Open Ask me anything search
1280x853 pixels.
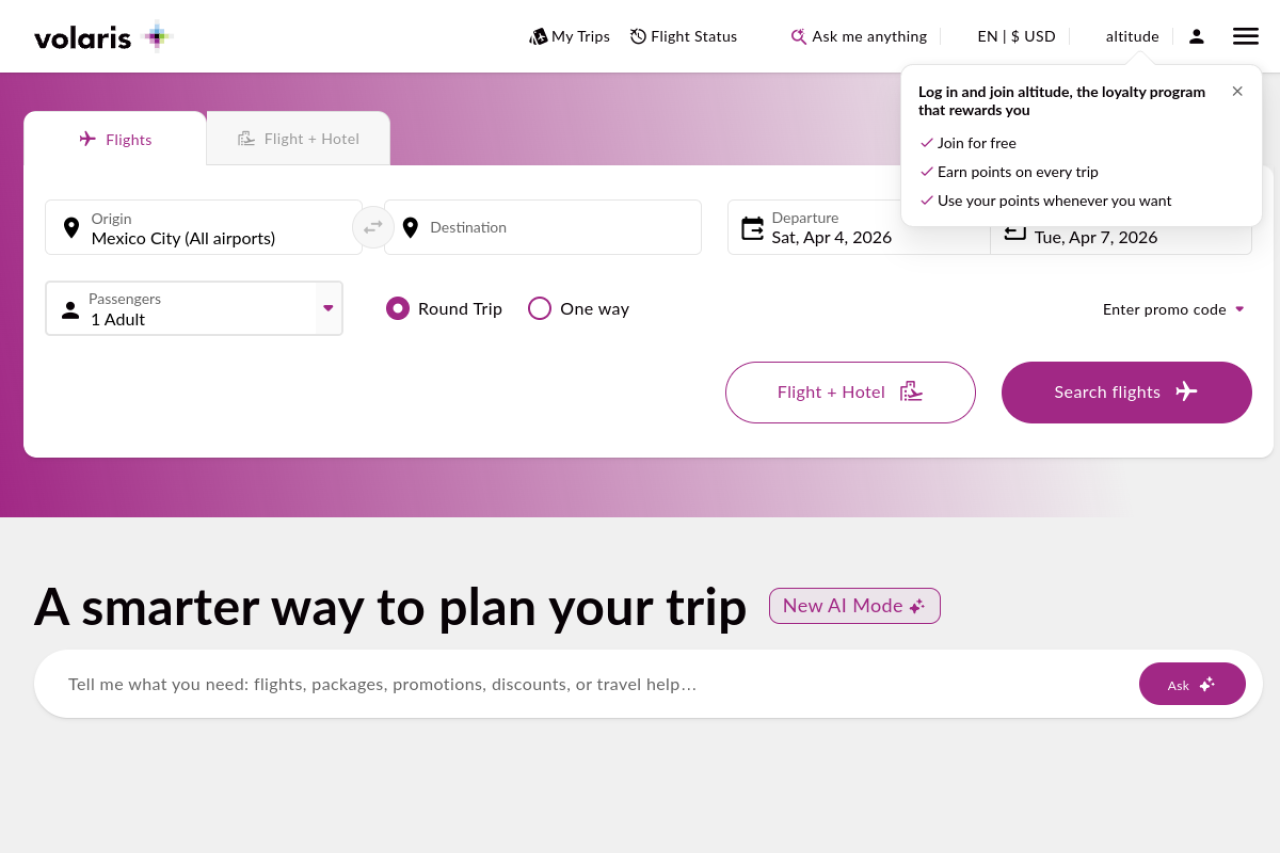click(859, 37)
